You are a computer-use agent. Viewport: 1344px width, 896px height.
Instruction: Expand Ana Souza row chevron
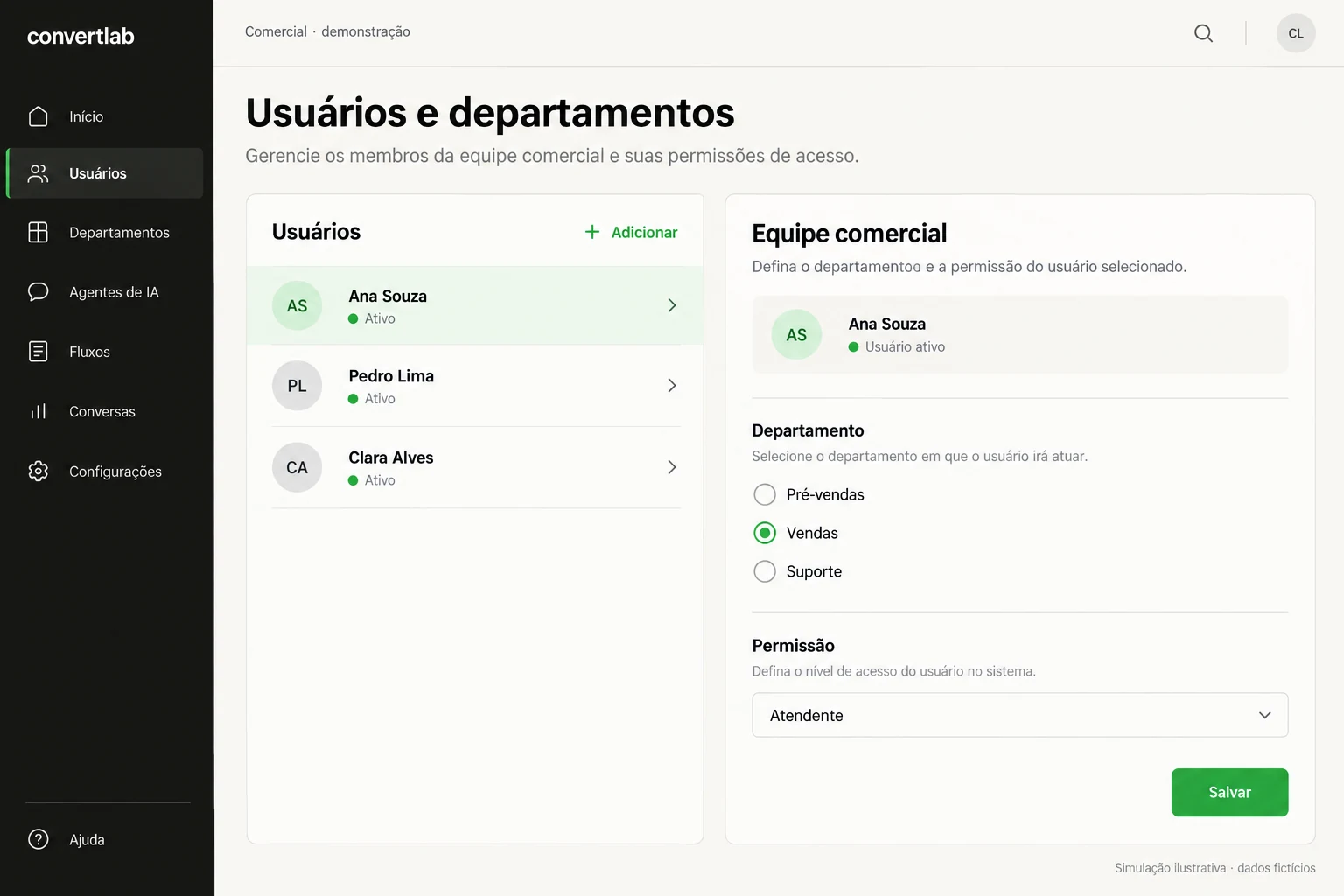(x=672, y=305)
